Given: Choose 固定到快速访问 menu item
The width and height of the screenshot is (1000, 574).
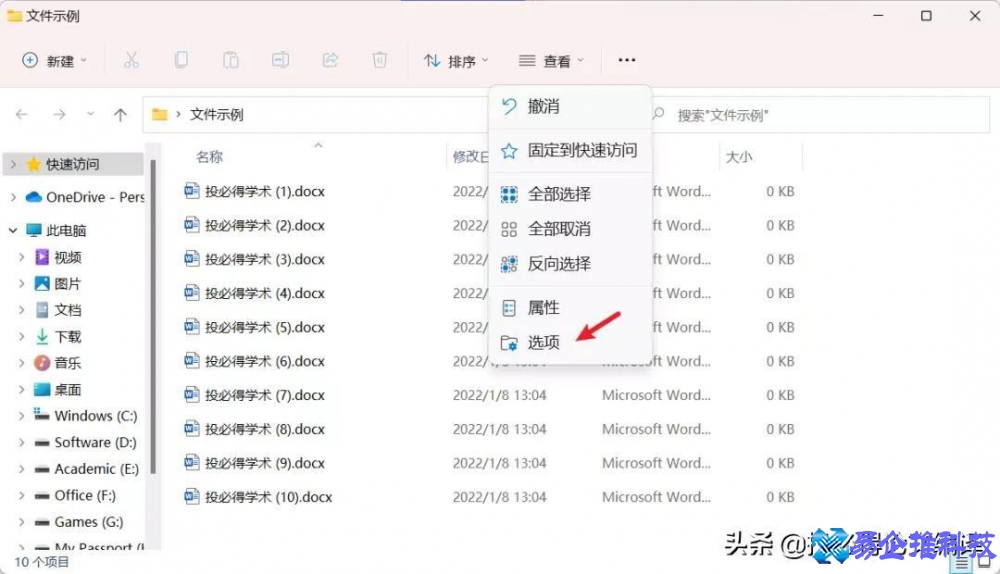Looking at the screenshot, I should pos(570,151).
